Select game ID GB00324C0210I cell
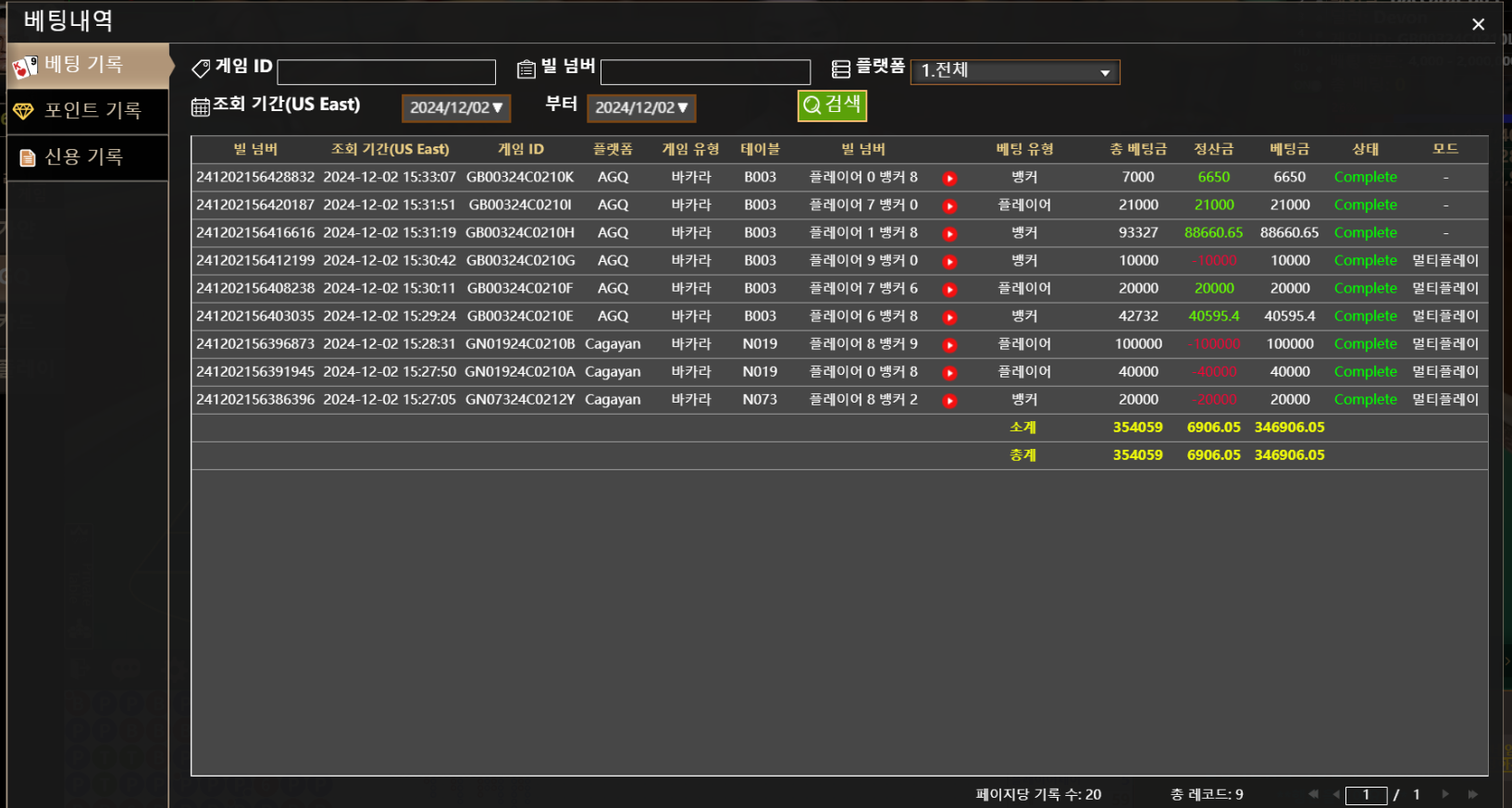Screen dimensions: 1512x808 (x=520, y=205)
